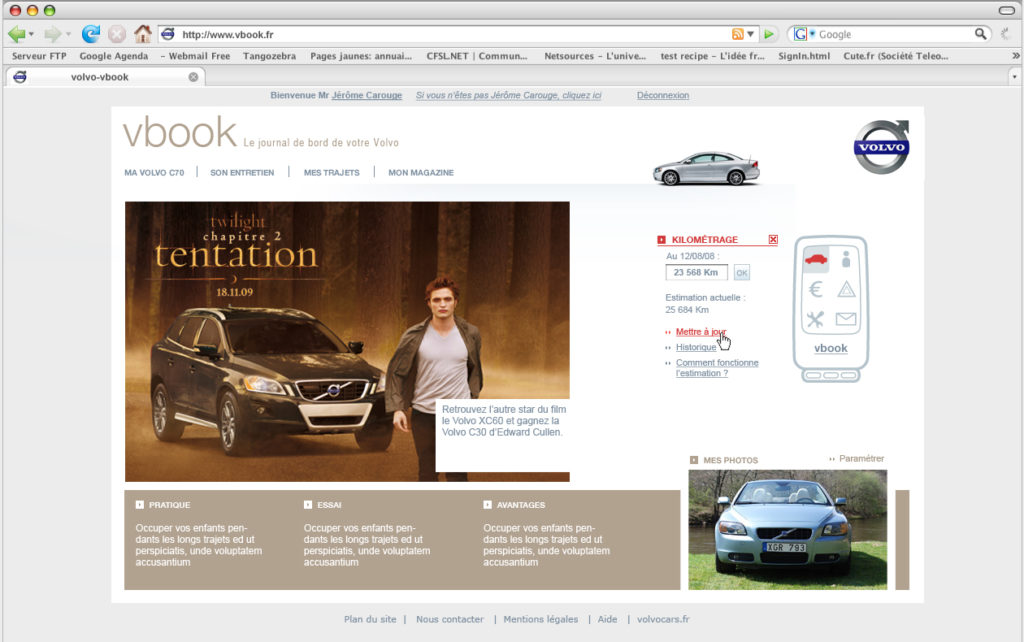Open the MES TRAJETS menu
This screenshot has height=642, width=1024.
click(332, 172)
